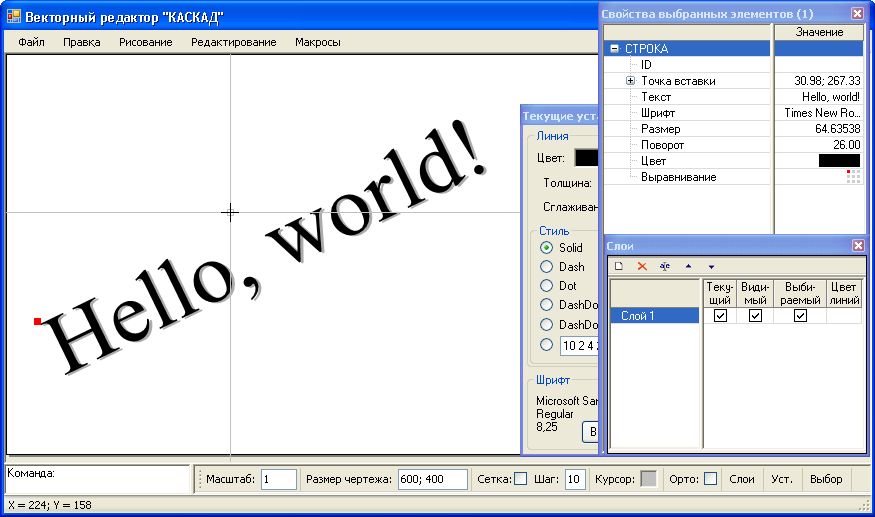The width and height of the screenshot is (875, 517).
Task: Close the Слои panel
Action: pos(857,245)
